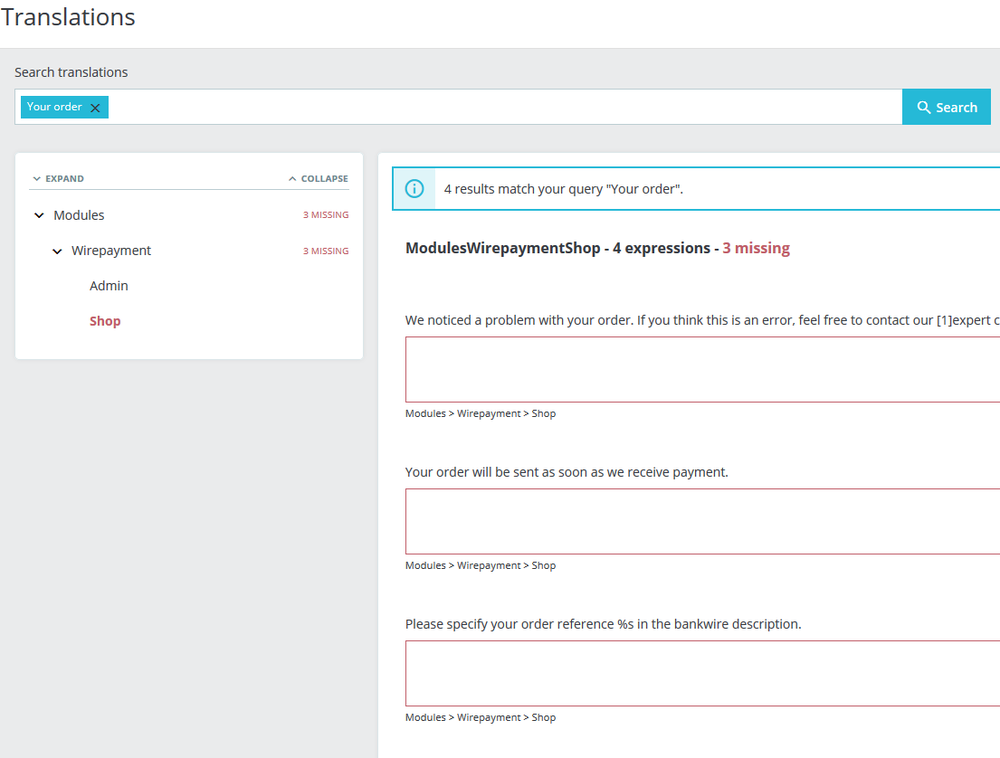The width and height of the screenshot is (1000, 758).
Task: Click '3 MISSING' badge next to Modules
Action: pyautogui.click(x=325, y=215)
